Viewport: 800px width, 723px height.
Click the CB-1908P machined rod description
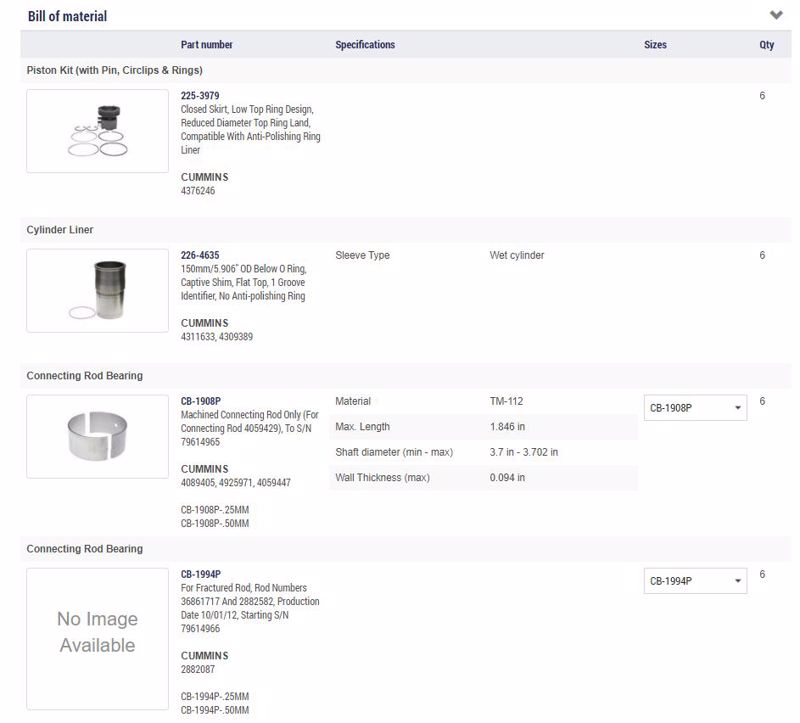[249, 428]
